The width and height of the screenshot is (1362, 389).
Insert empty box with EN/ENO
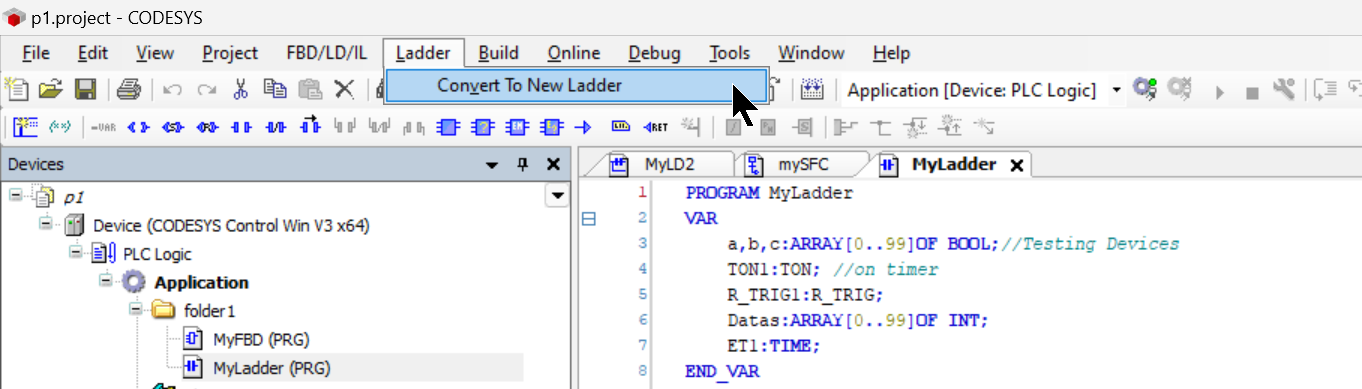pyautogui.click(x=552, y=127)
